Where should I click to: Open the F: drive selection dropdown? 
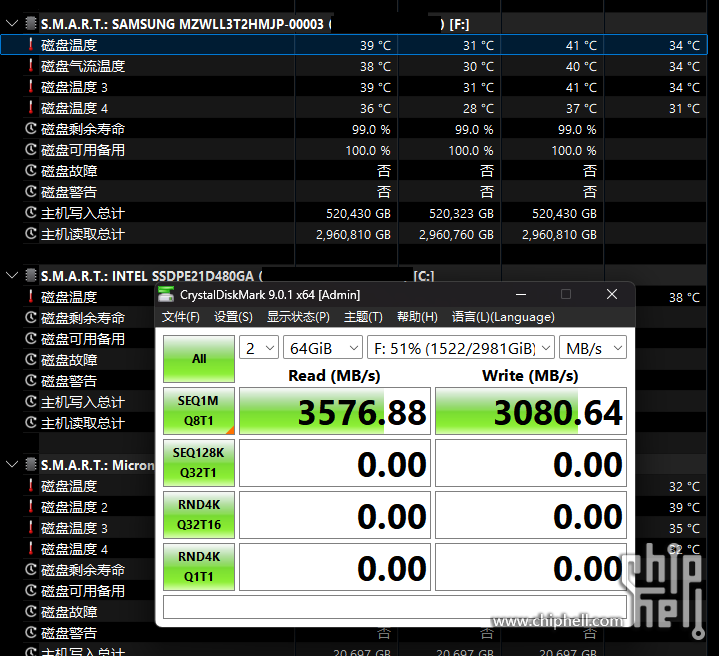460,348
